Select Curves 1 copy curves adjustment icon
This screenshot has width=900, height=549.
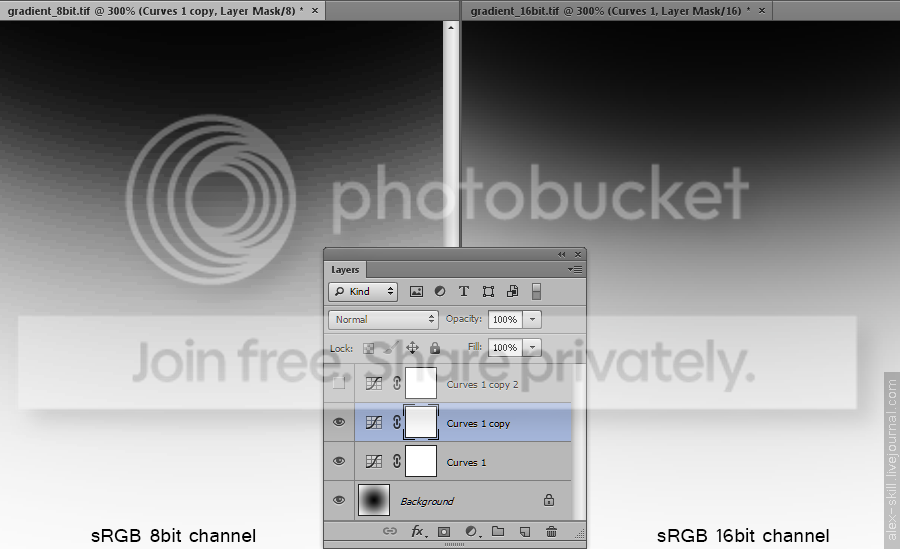tap(374, 423)
